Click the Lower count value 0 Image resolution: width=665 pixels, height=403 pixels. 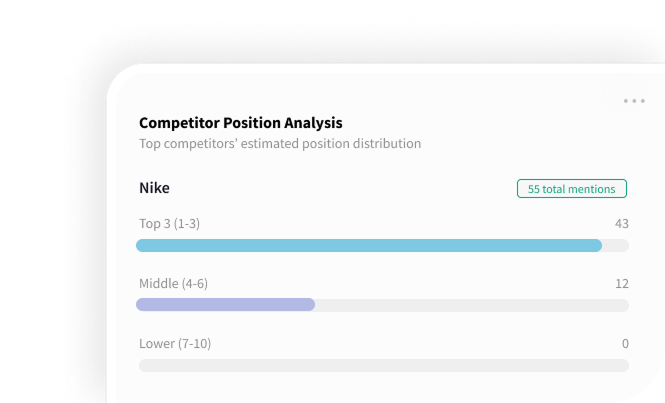[625, 344]
